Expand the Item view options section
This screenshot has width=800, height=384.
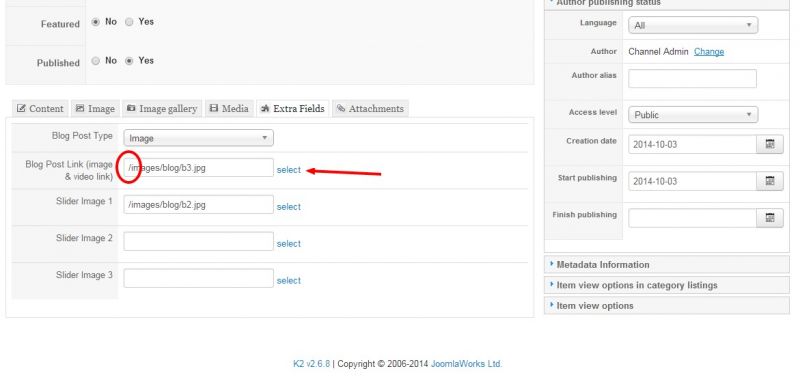point(667,305)
